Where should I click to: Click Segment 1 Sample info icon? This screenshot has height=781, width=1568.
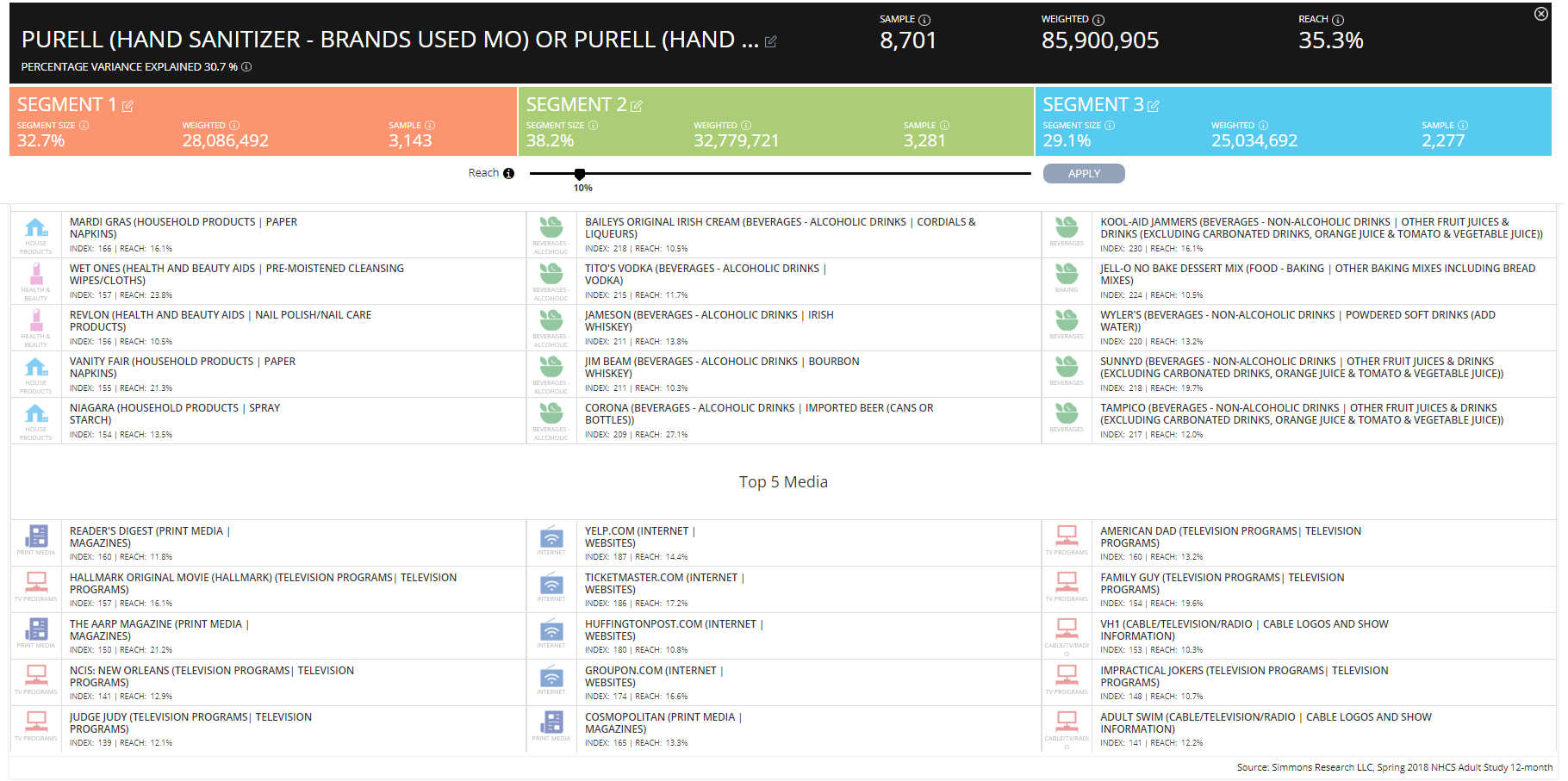pyautogui.click(x=430, y=126)
